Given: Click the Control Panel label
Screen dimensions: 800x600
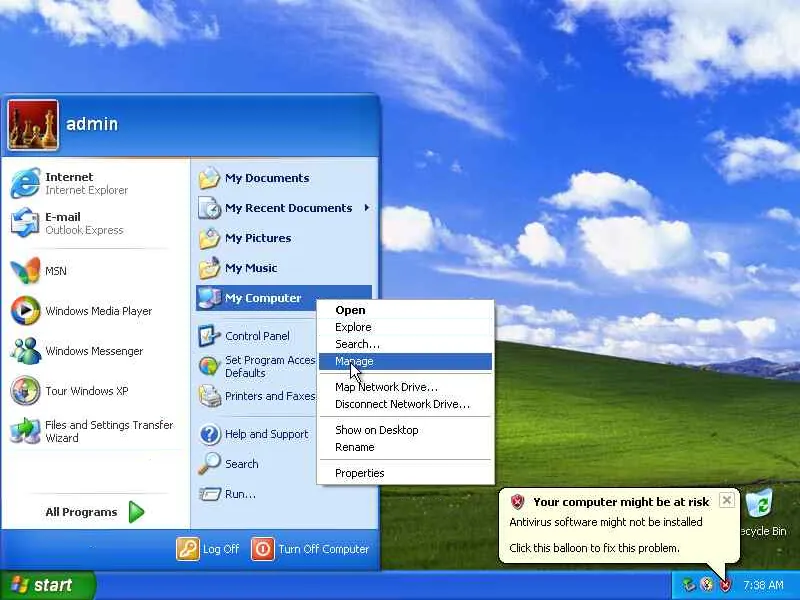Looking at the screenshot, I should 257,336.
